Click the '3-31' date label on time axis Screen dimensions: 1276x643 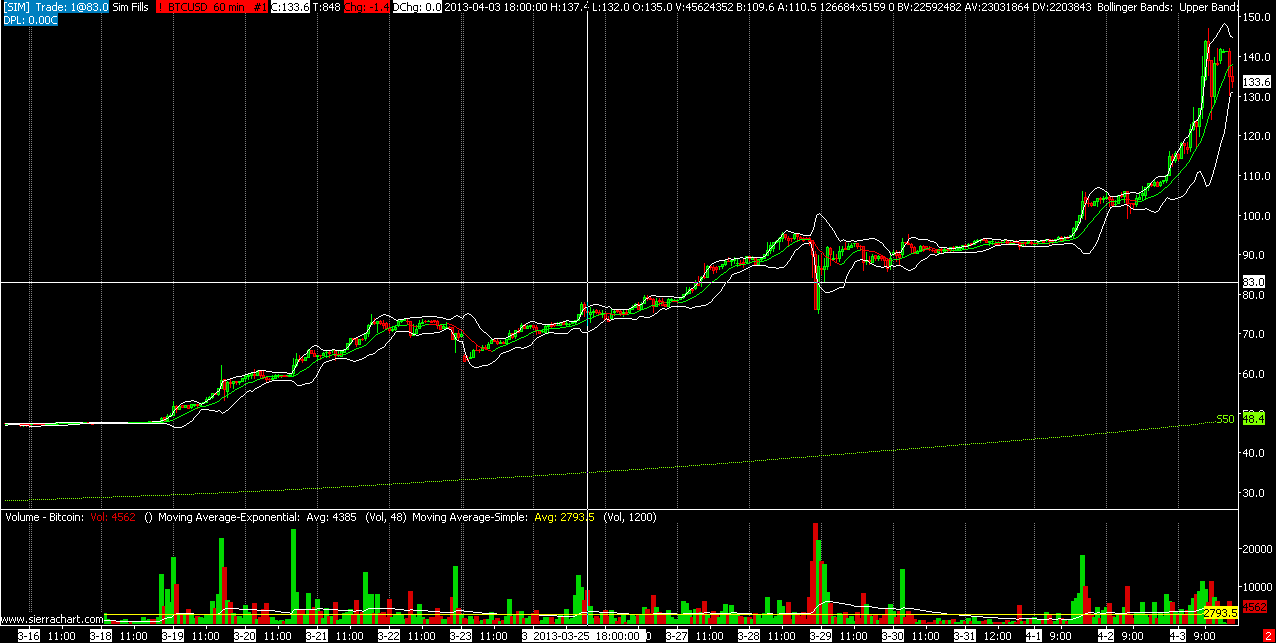pos(965,635)
